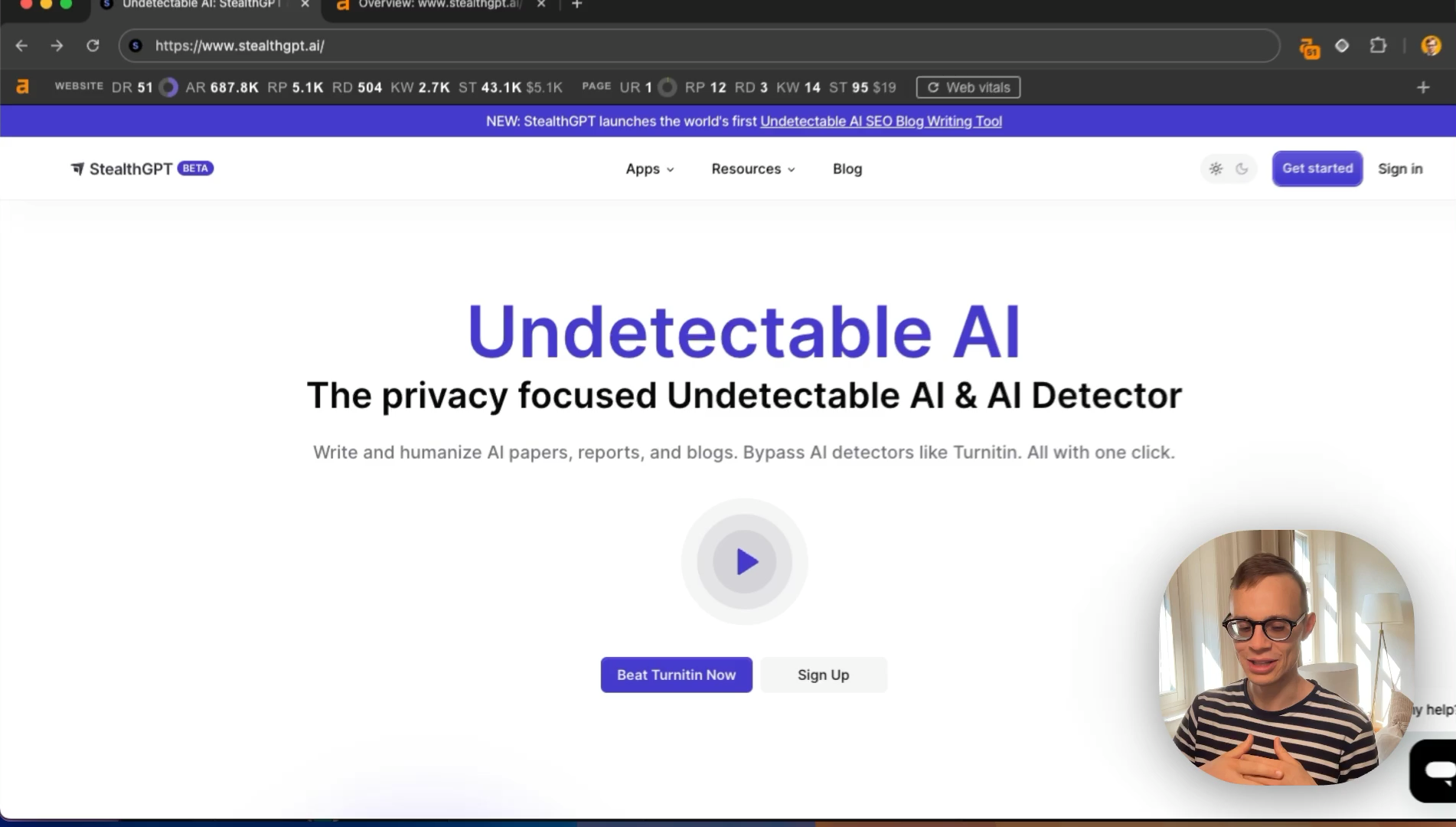Screen dimensions: 1456x827
Task: Click the page RP 12 metric
Action: pyautogui.click(x=706, y=87)
